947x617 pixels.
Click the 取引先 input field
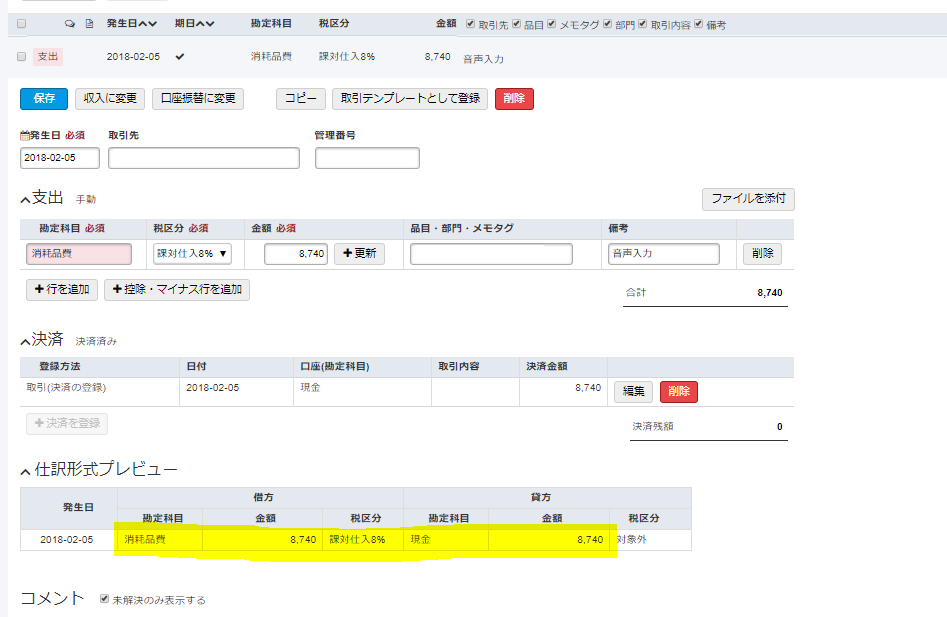203,157
